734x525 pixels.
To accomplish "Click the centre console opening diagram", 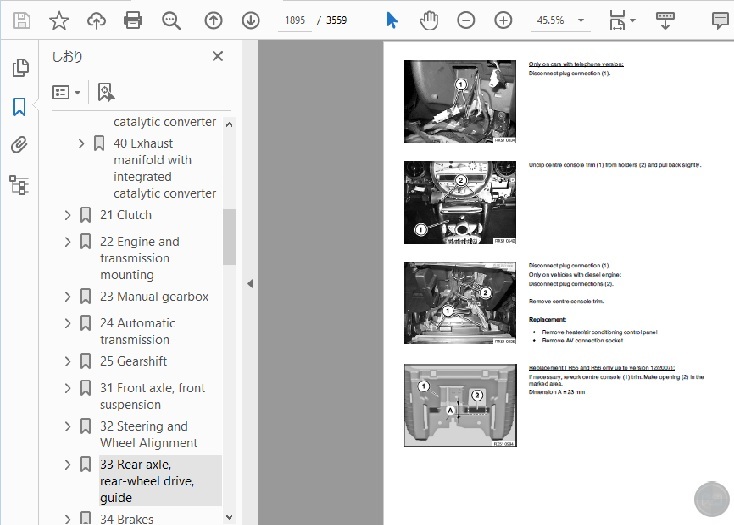I will tap(460, 405).
